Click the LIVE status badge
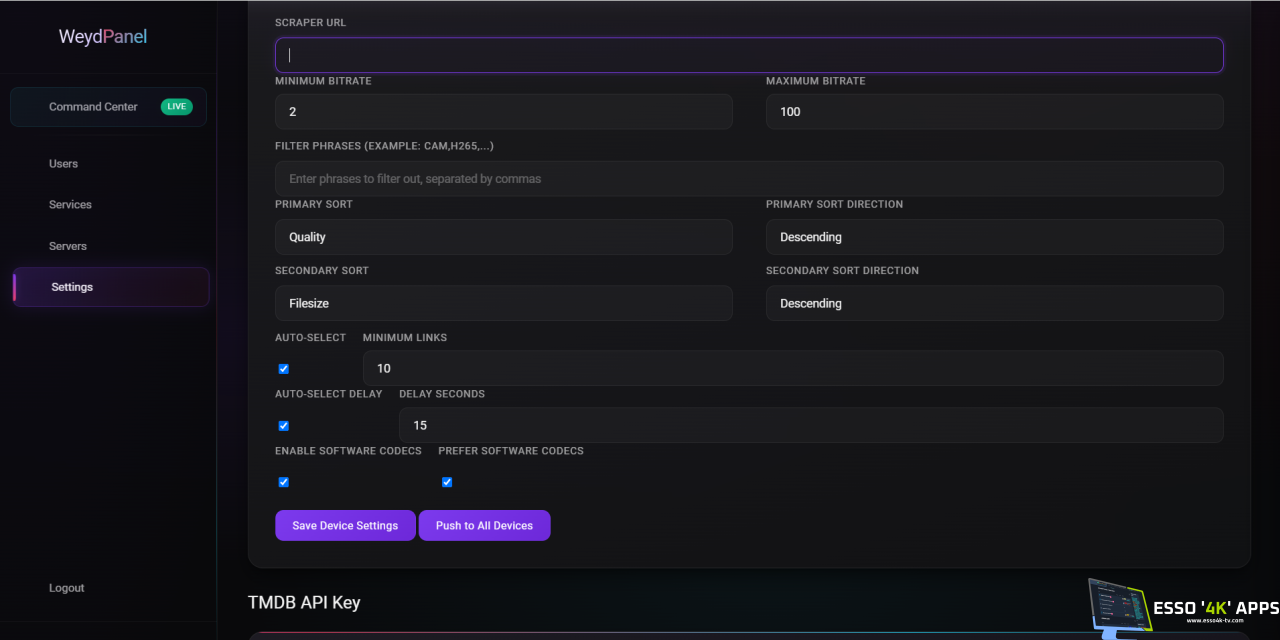Screen dimensions: 1280x640 (x=177, y=107)
